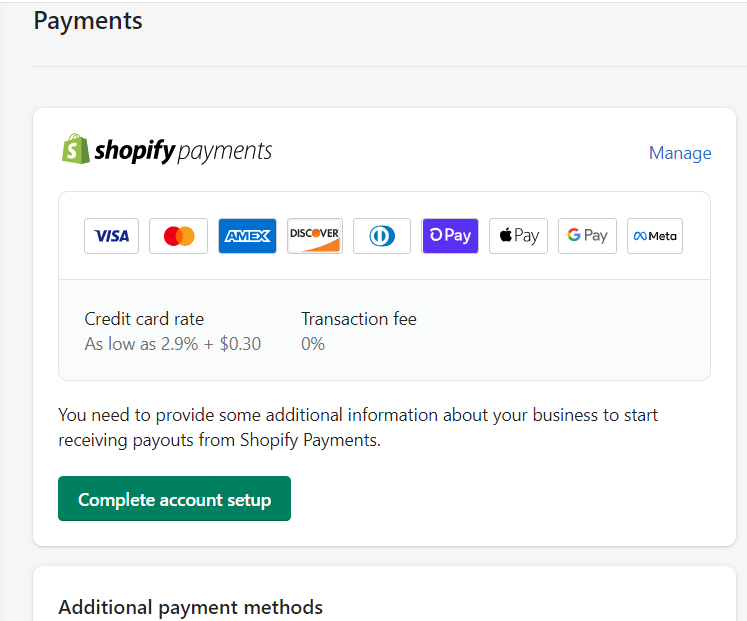Click Complete account setup button
Screen dimensions: 747x621
tap(174, 499)
